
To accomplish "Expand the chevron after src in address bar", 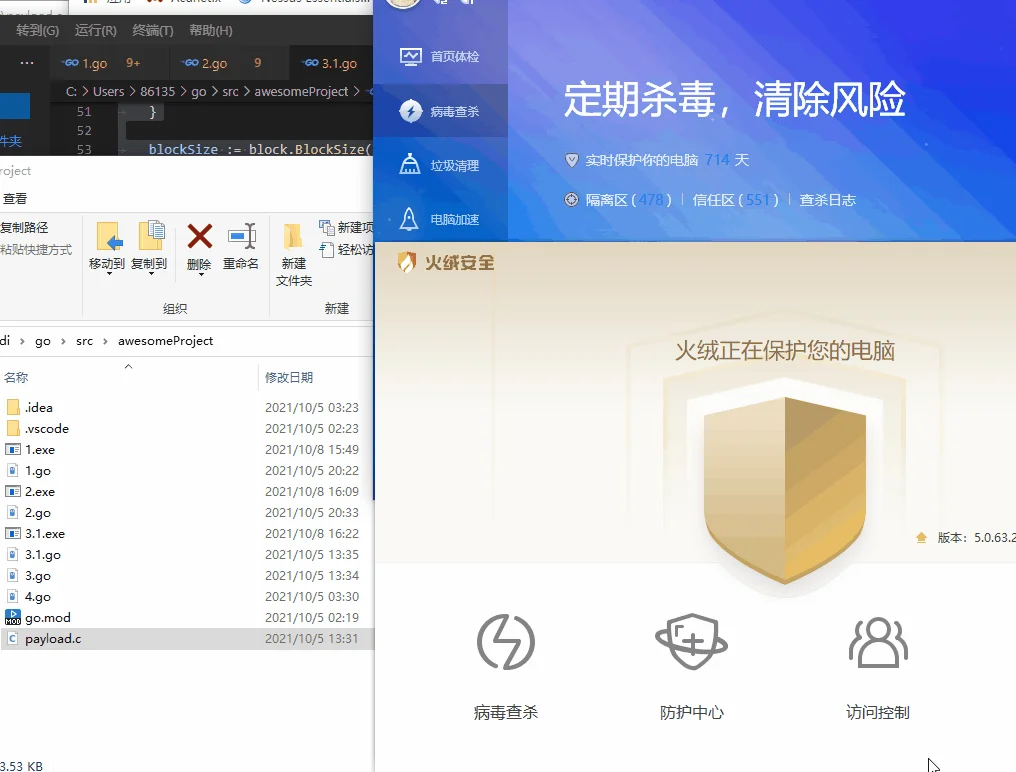I will tap(105, 341).
